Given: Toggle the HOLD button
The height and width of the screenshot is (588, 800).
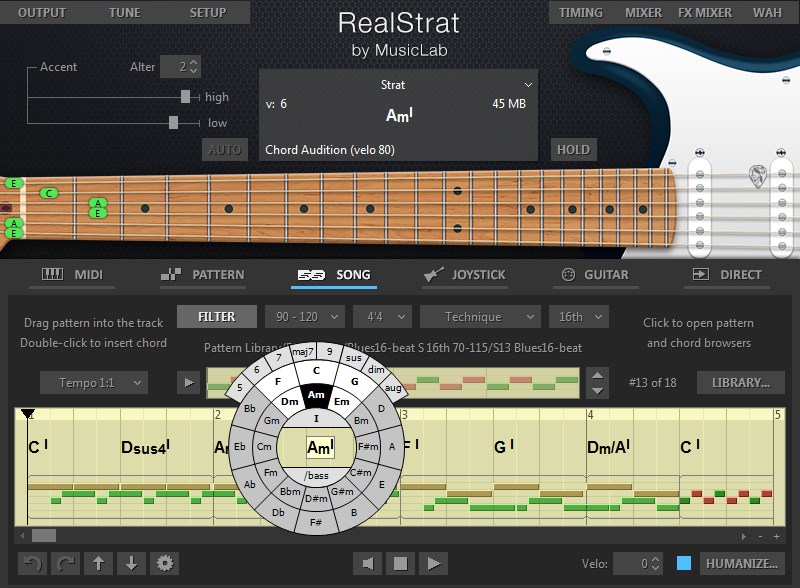Looking at the screenshot, I should (x=573, y=150).
